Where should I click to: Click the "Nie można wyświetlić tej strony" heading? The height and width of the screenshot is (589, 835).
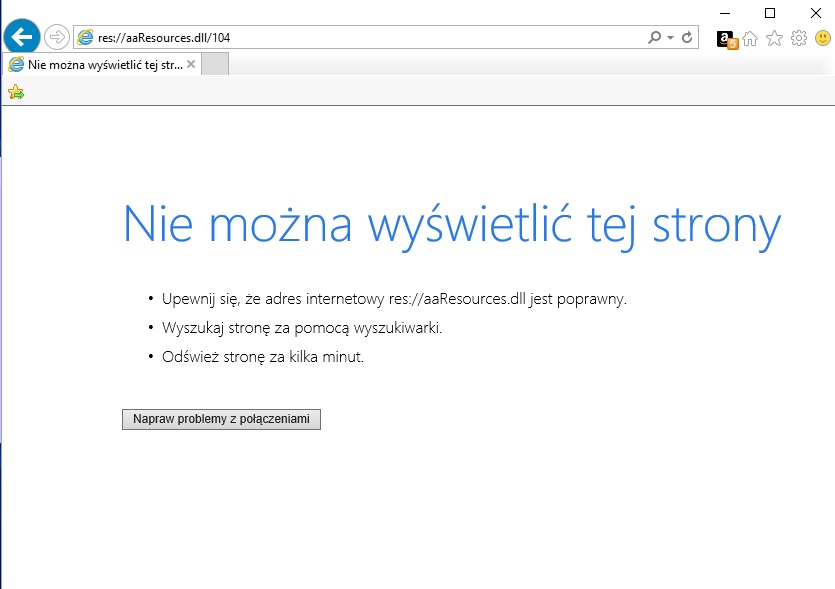(x=451, y=223)
